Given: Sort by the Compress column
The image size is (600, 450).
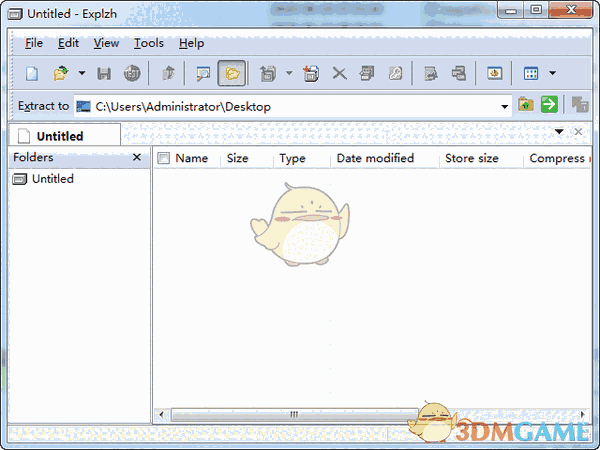Looking at the screenshot, I should 557,158.
